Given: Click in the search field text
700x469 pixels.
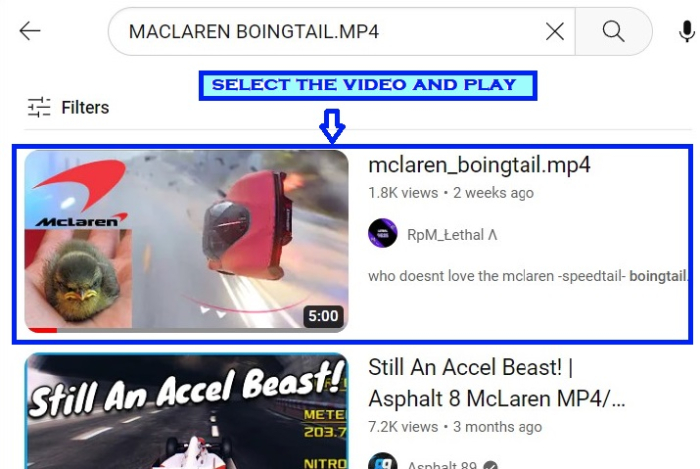Looking at the screenshot, I should pos(254,32).
